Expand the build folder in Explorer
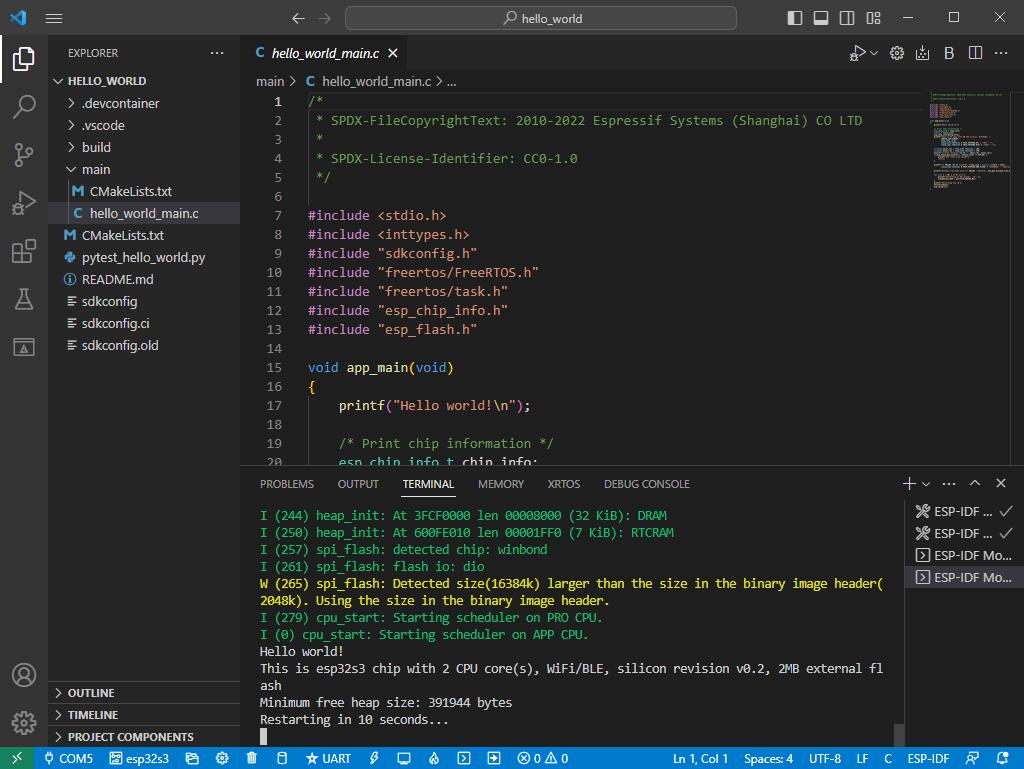The height and width of the screenshot is (769, 1024). tap(96, 147)
